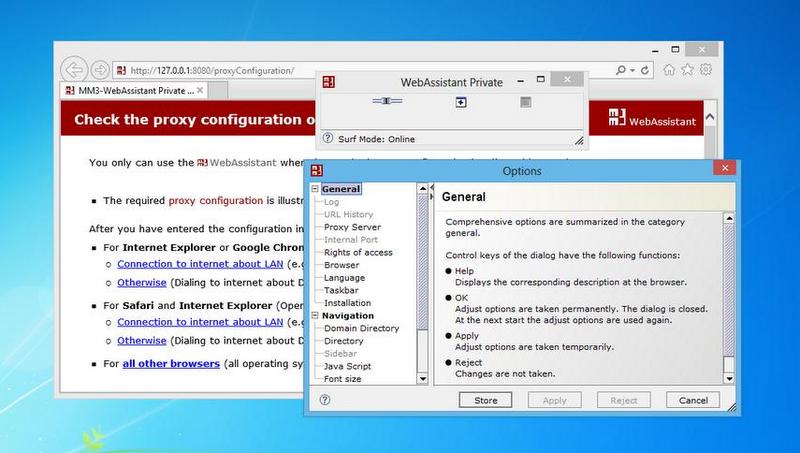Click the browser Forward arrow button

point(100,70)
